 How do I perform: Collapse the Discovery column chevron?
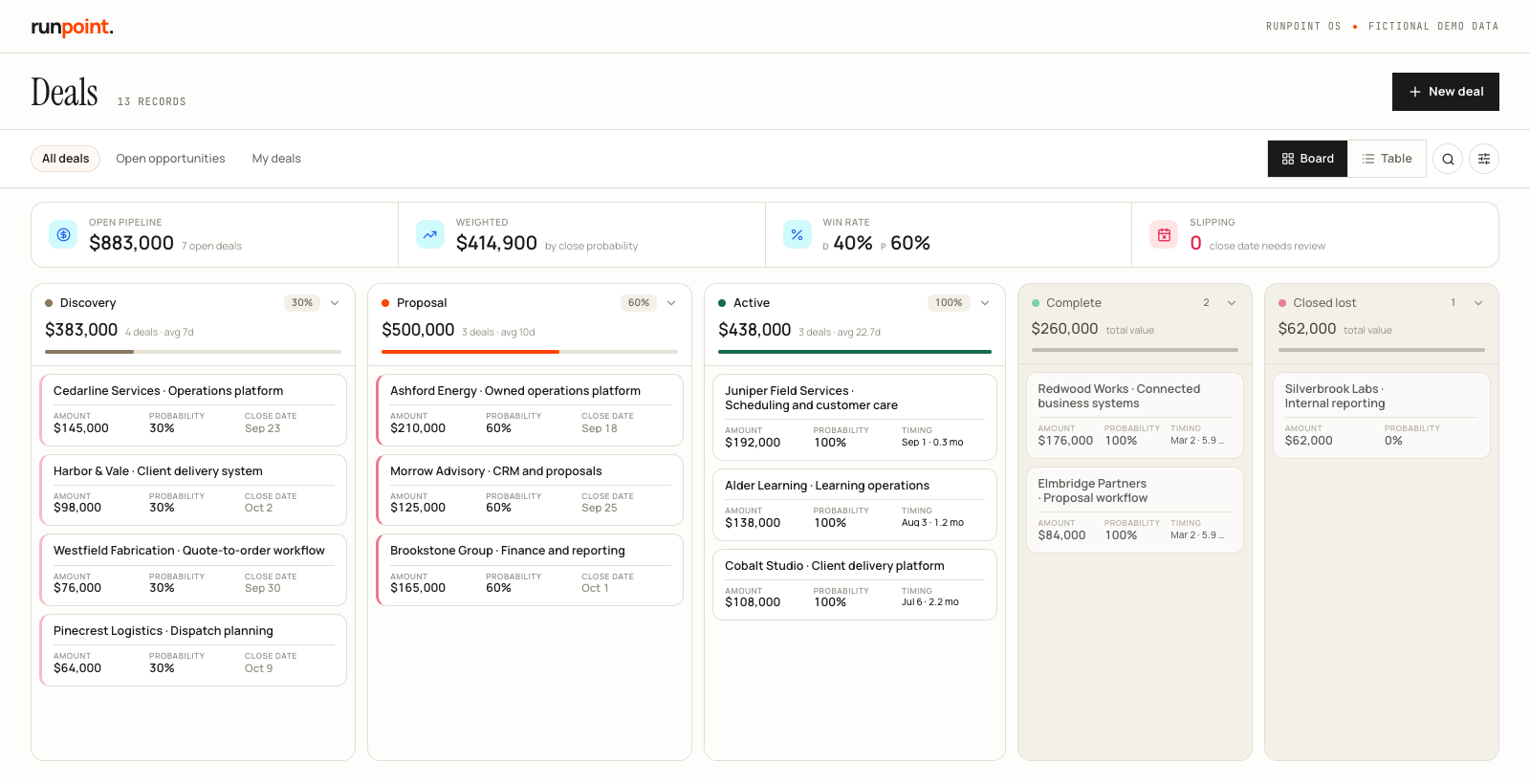tap(335, 303)
